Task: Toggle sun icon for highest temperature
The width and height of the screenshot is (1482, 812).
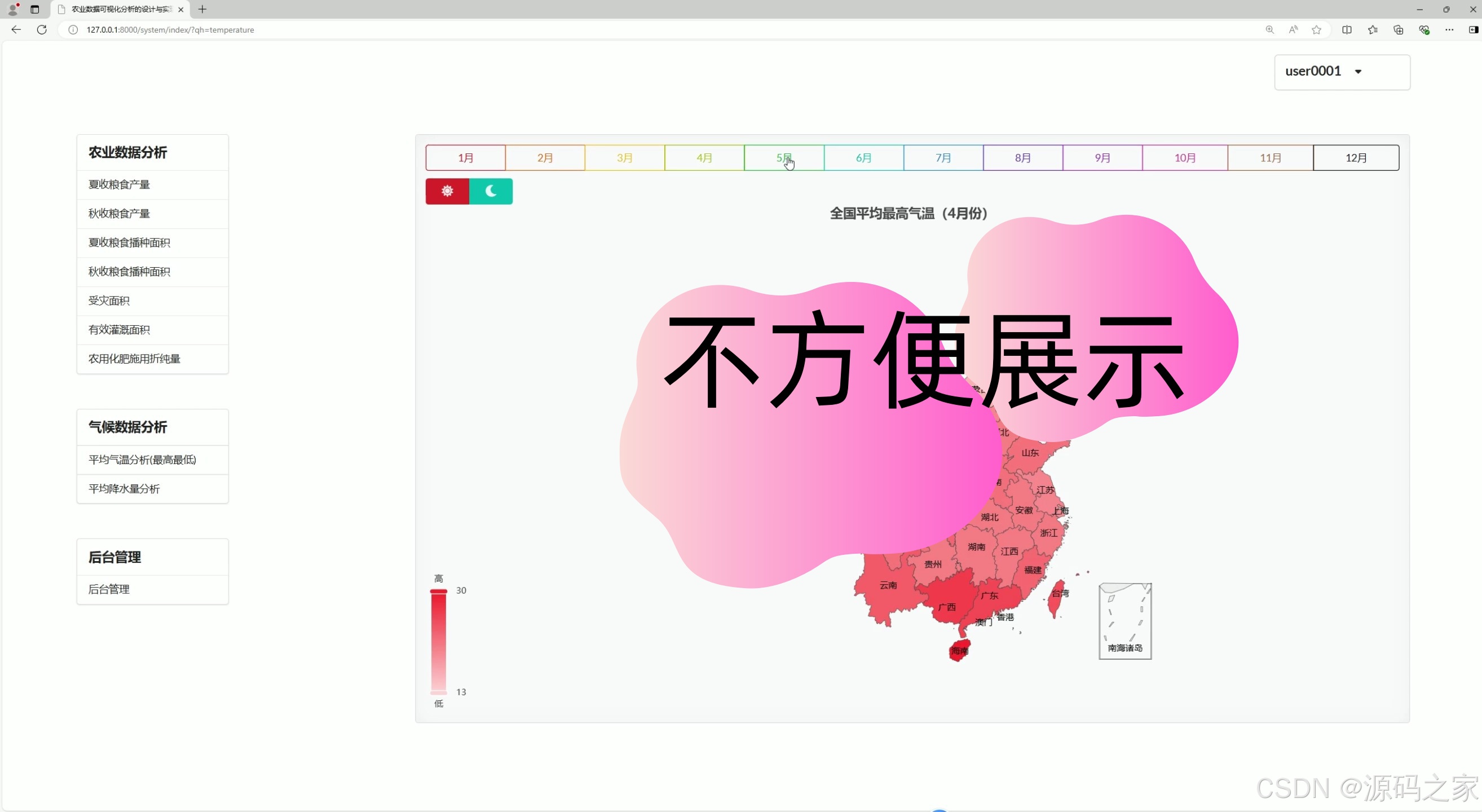Action: [x=447, y=191]
